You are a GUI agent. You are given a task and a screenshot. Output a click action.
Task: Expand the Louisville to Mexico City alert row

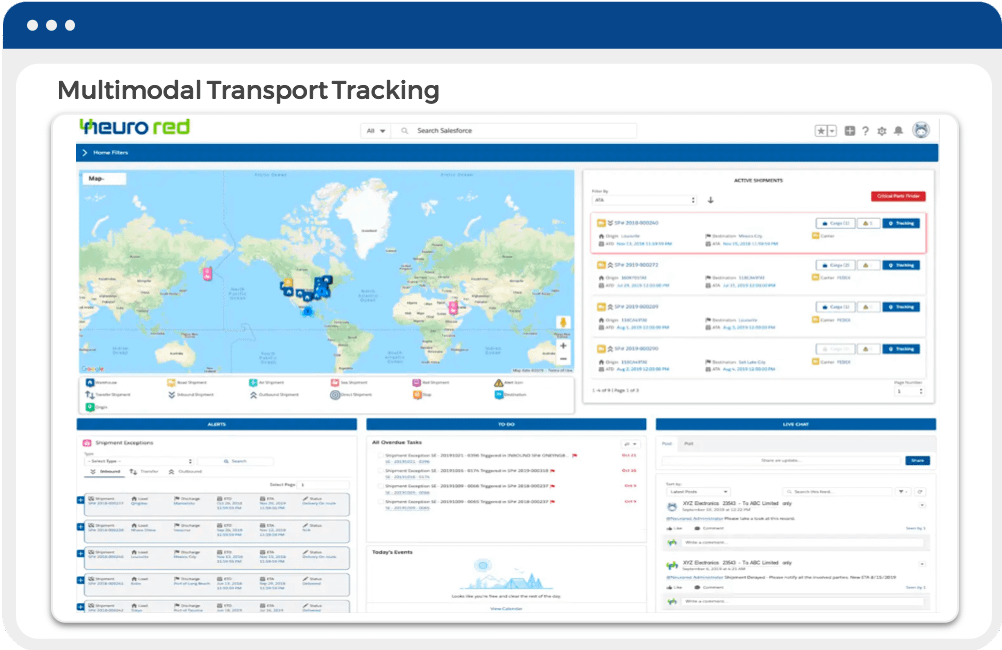pos(80,553)
